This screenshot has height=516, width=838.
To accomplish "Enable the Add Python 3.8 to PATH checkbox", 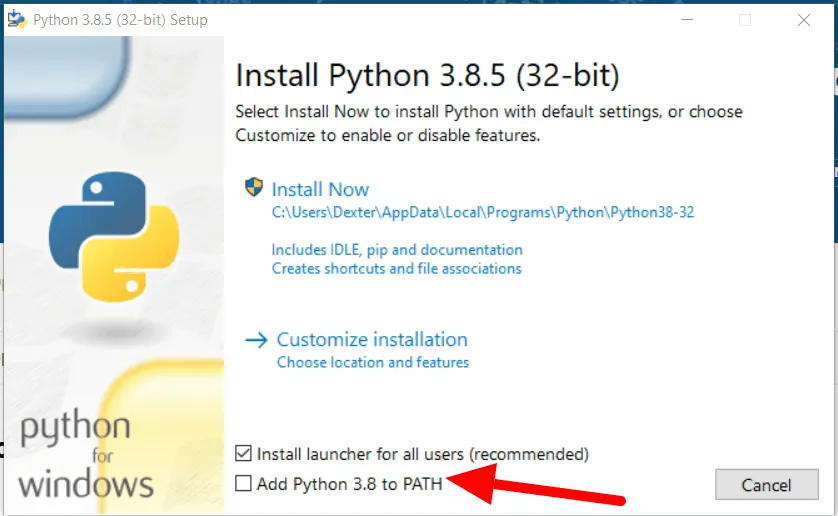I will (x=243, y=484).
